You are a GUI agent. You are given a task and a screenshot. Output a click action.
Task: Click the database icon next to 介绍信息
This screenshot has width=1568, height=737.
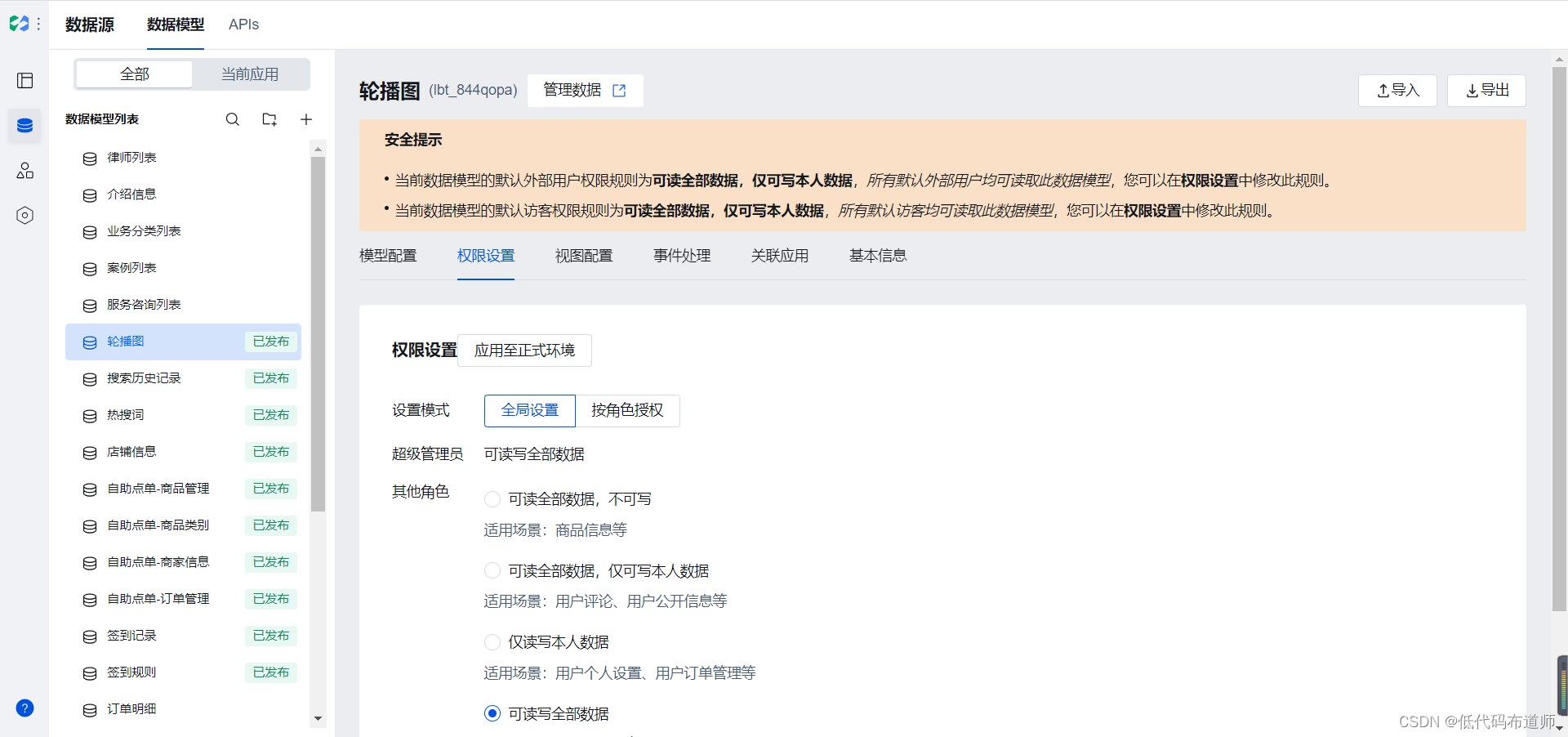pyautogui.click(x=90, y=195)
